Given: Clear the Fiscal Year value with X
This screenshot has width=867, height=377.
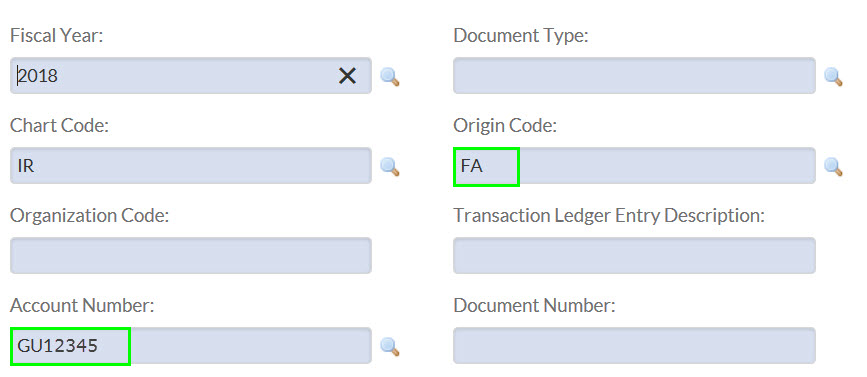Looking at the screenshot, I should 347,75.
